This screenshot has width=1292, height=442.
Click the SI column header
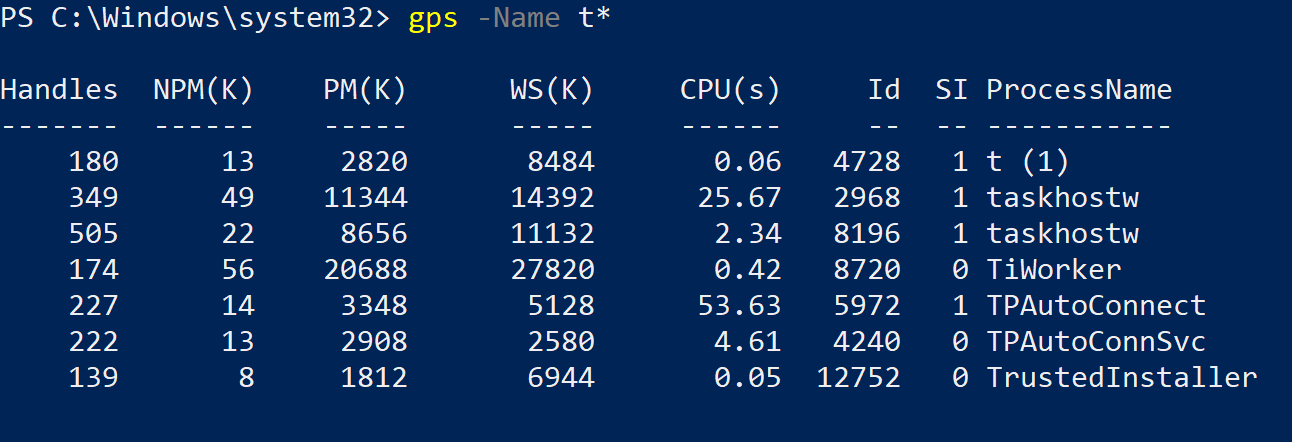click(x=952, y=90)
